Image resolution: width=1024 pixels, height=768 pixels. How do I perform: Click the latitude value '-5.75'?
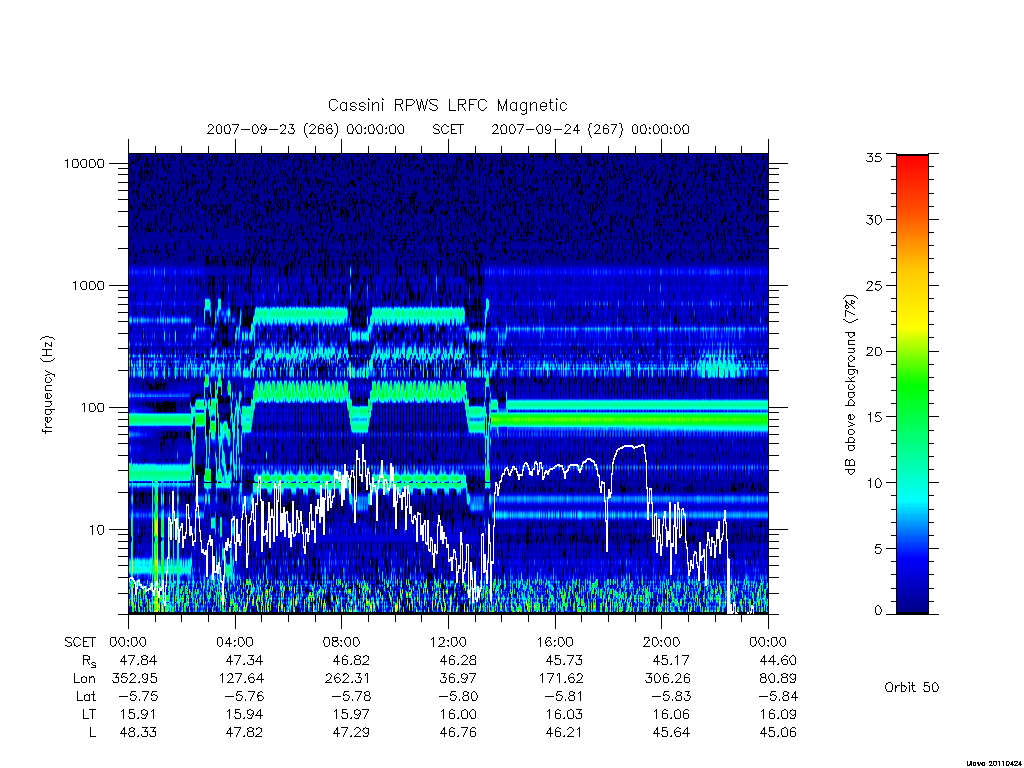(138, 697)
